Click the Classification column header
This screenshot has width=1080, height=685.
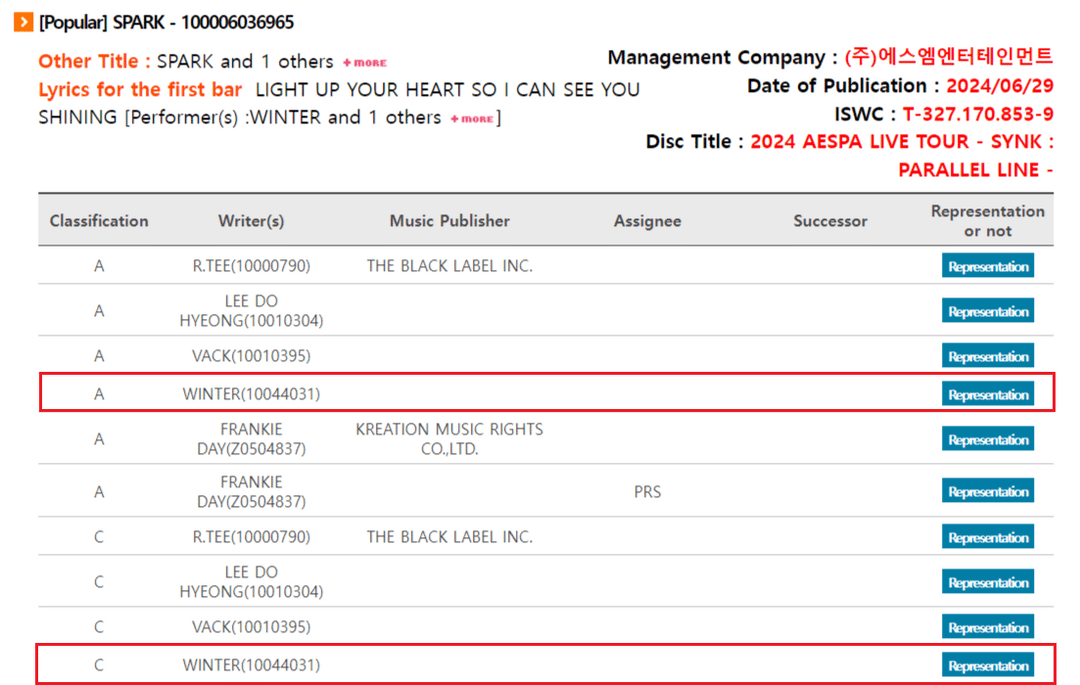point(99,221)
